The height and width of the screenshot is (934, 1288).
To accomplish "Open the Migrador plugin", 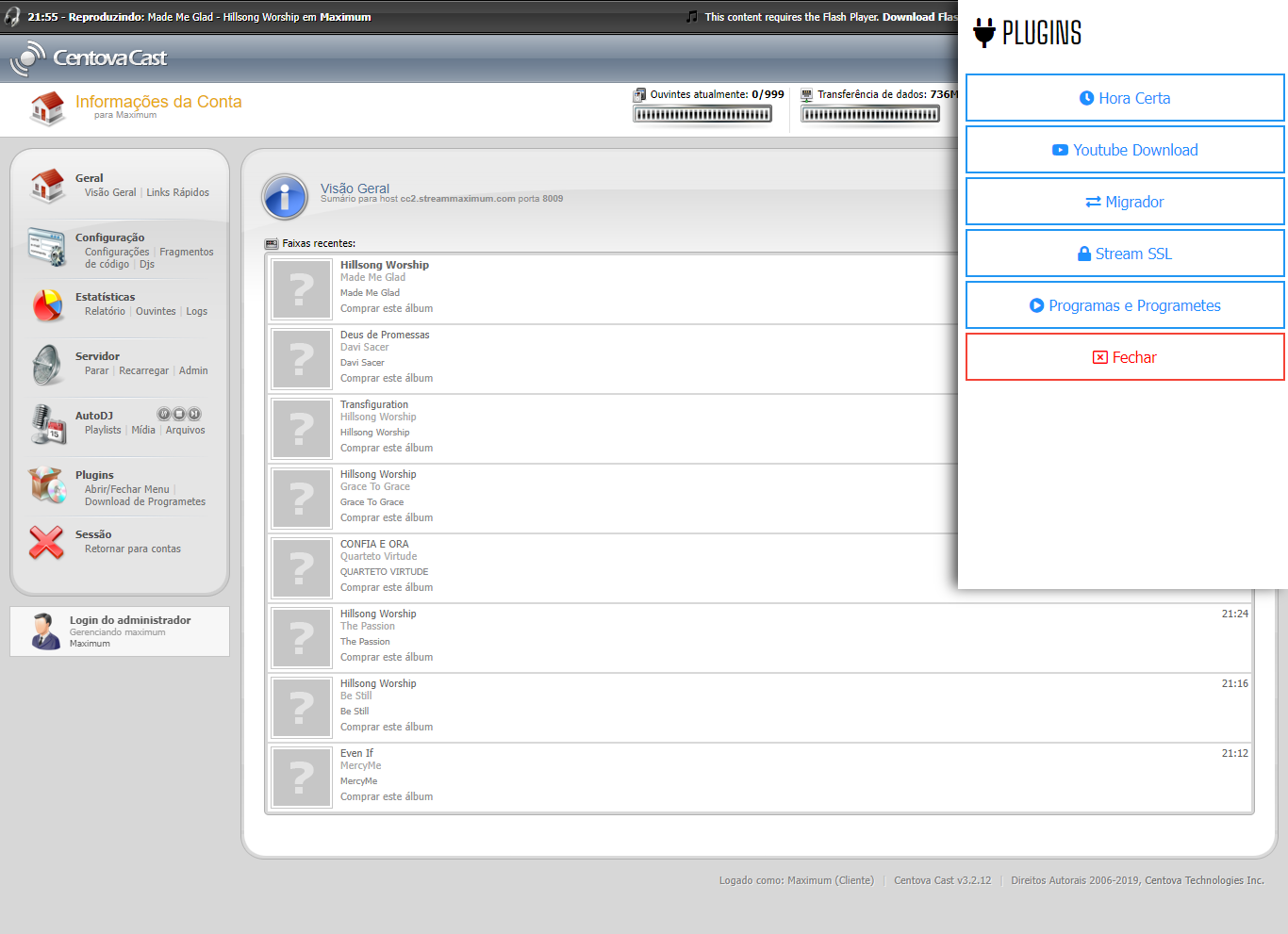I will point(1125,202).
